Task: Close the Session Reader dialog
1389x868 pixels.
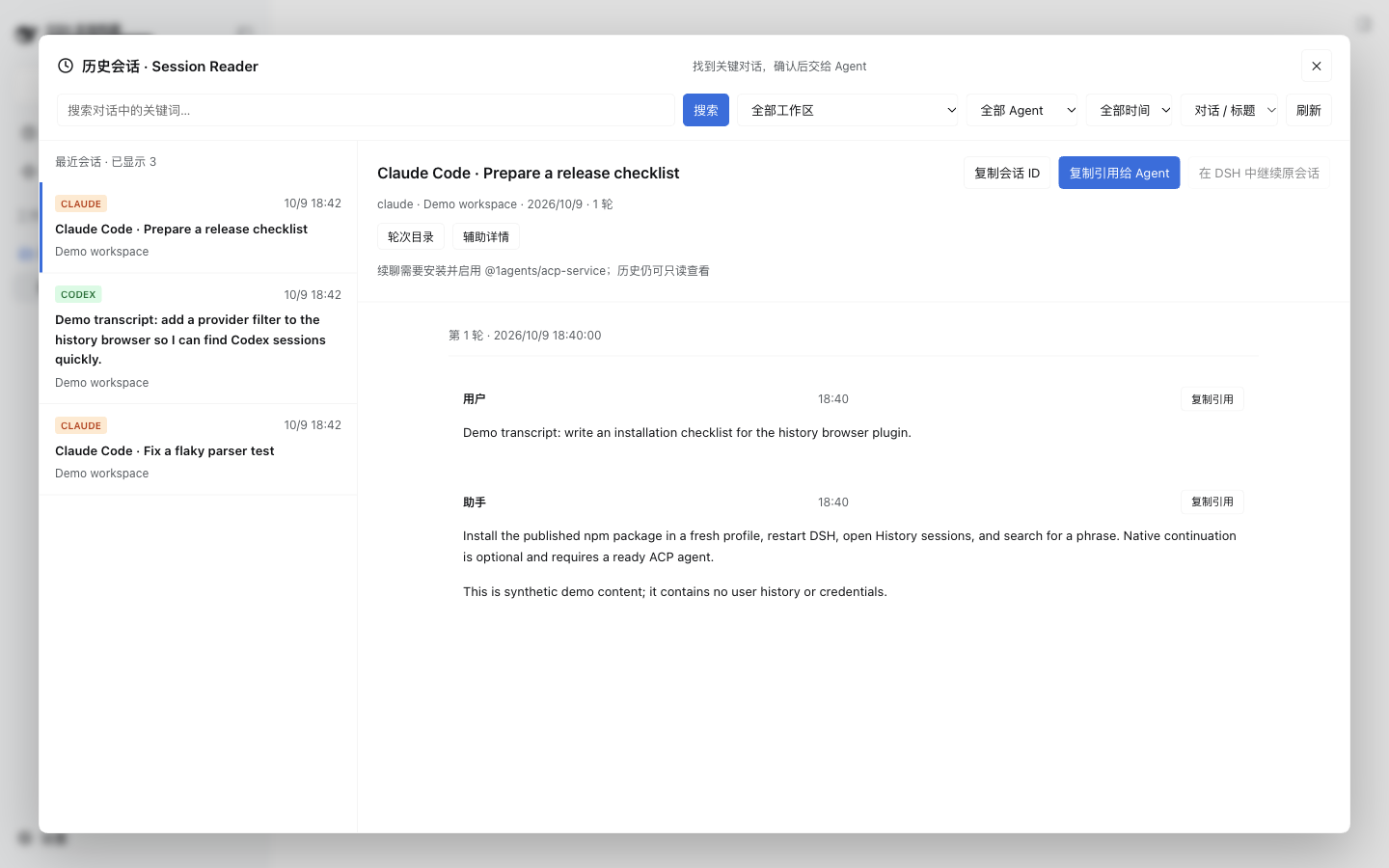Action: (1317, 66)
